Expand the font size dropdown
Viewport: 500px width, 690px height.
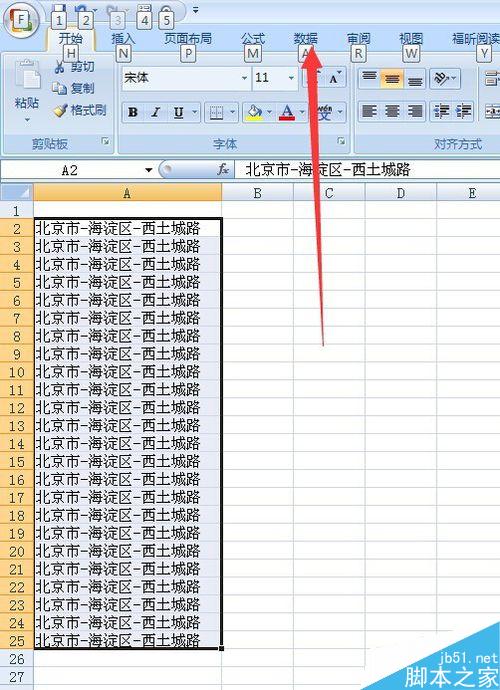point(291,78)
